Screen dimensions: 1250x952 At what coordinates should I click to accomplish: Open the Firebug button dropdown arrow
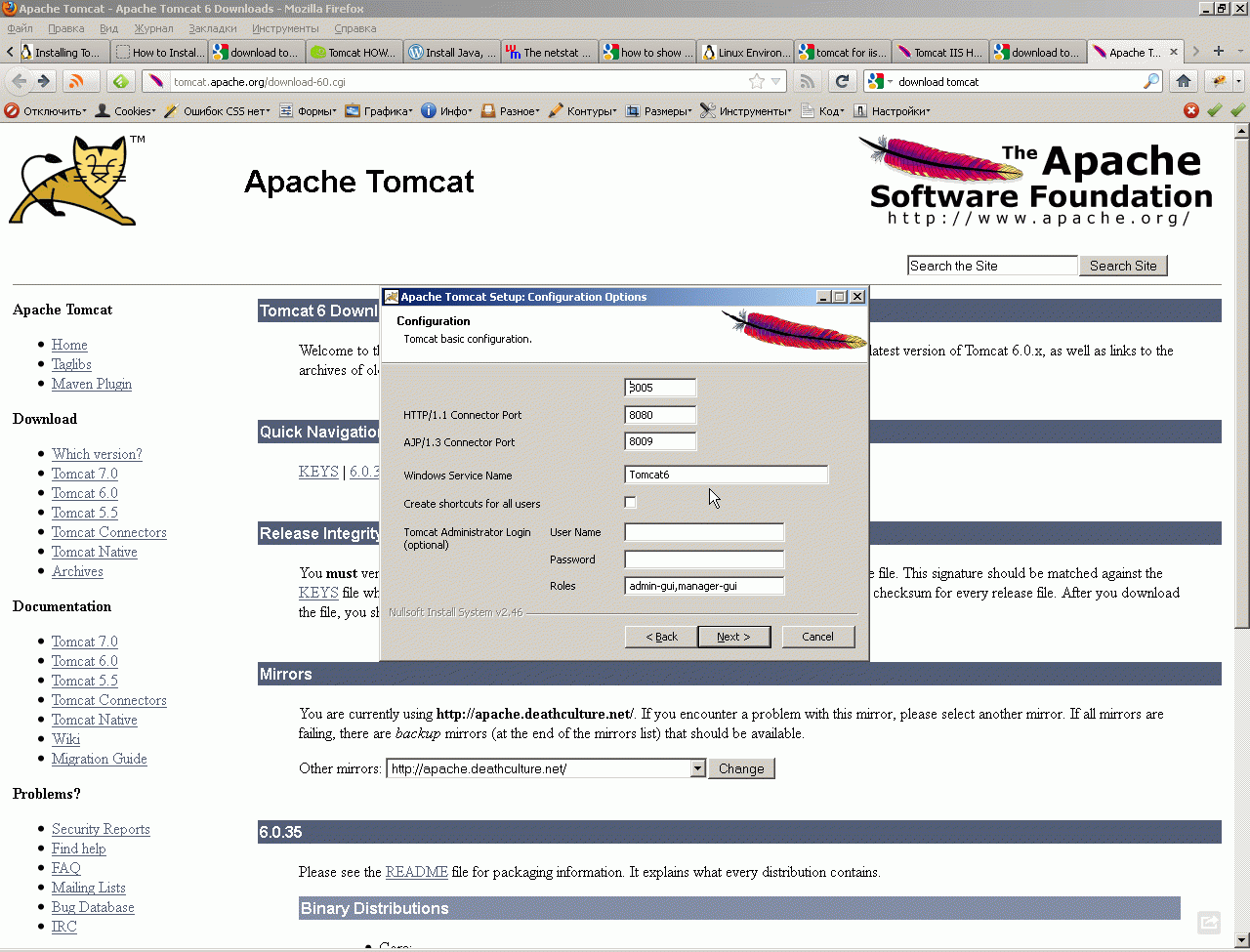[1238, 81]
